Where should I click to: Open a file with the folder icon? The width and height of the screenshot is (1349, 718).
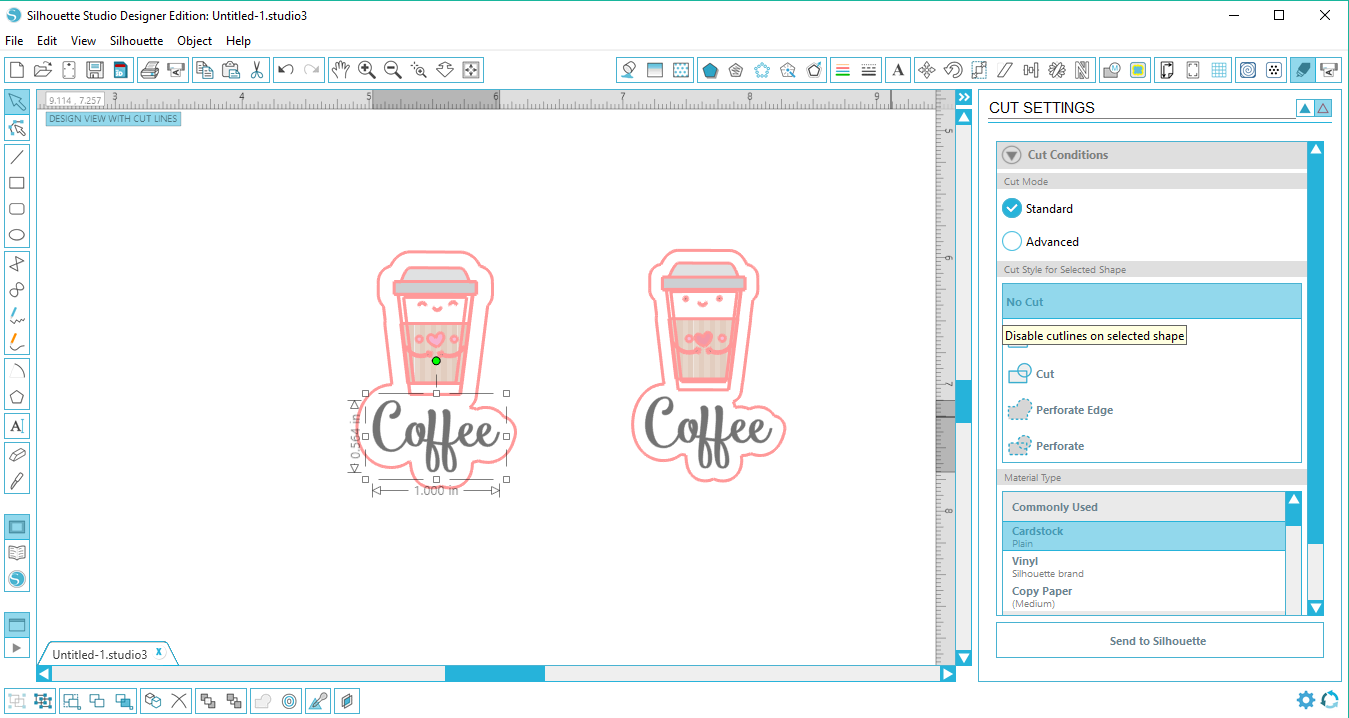[x=42, y=70]
